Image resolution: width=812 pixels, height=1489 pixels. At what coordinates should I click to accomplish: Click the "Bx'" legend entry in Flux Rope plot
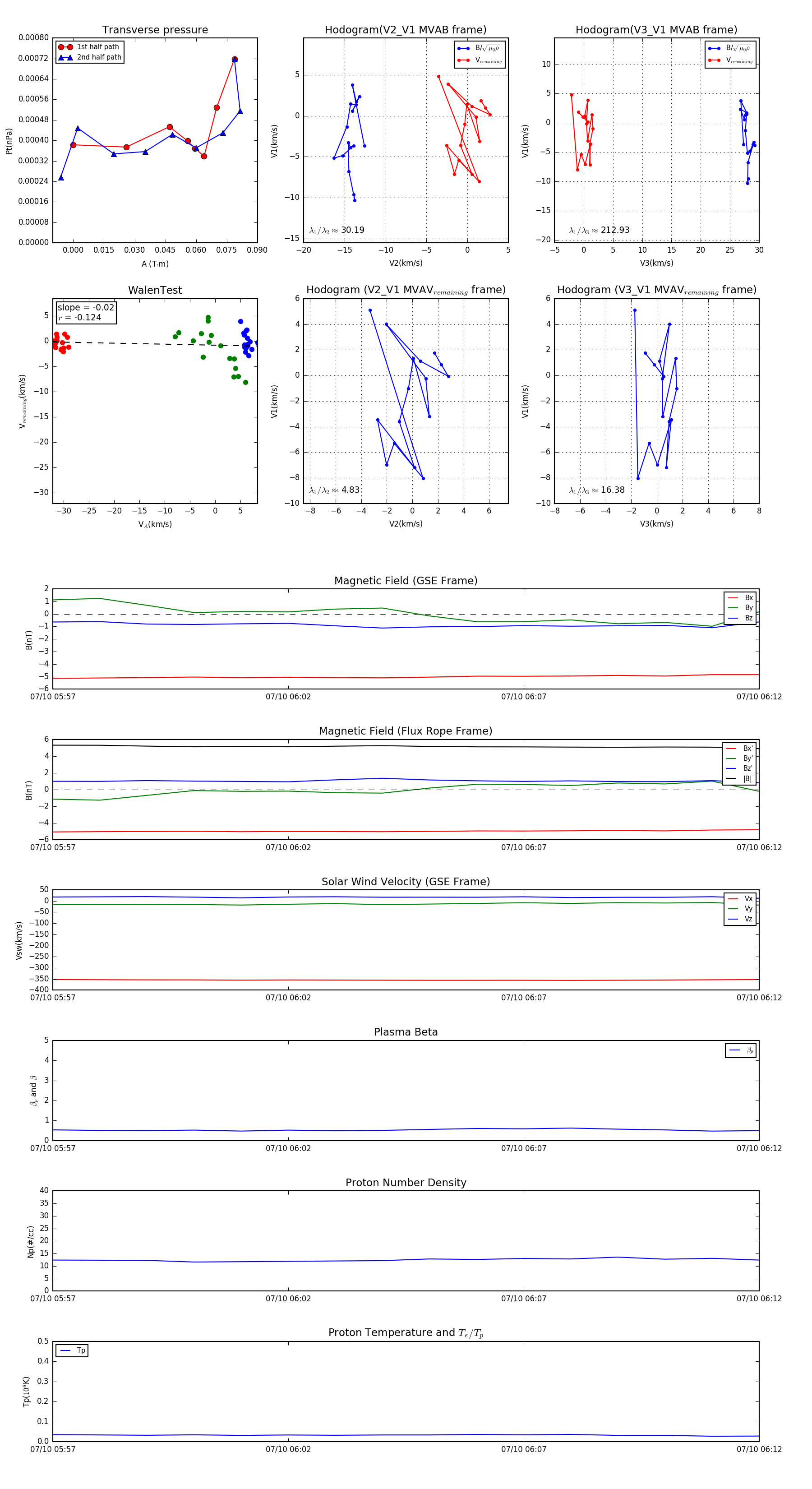(739, 748)
